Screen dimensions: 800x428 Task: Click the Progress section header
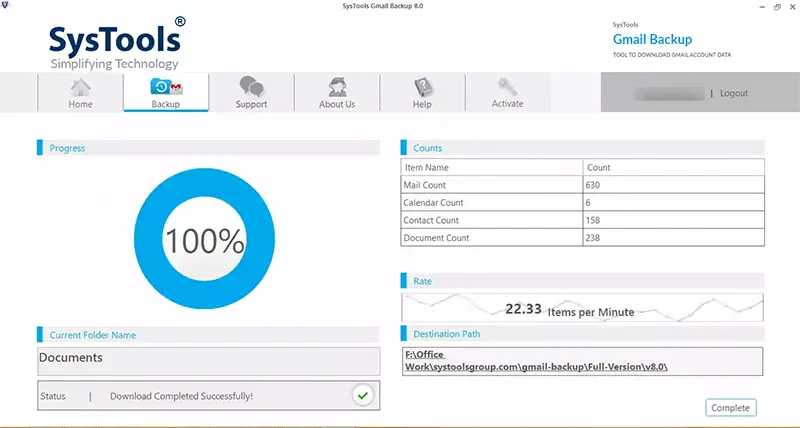[x=208, y=148]
